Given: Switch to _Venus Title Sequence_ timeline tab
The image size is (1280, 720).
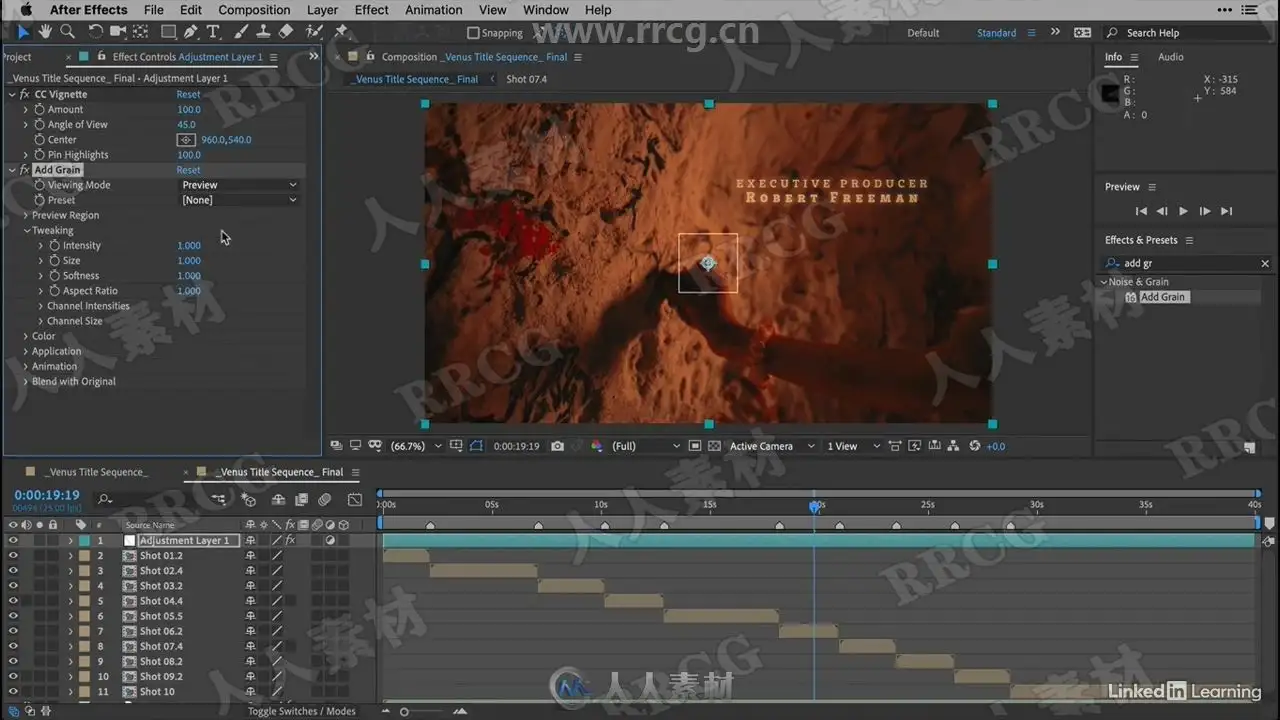Looking at the screenshot, I should (97, 472).
